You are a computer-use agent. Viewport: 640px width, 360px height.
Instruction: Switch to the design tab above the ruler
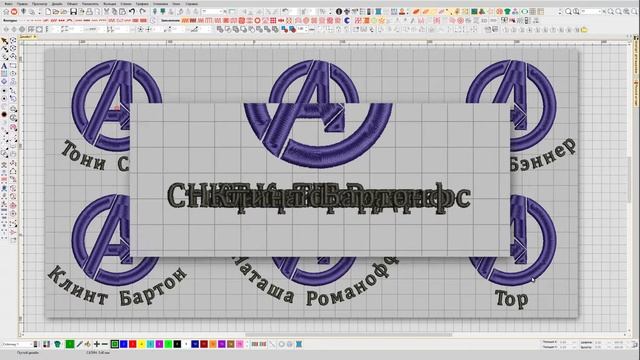(27, 37)
